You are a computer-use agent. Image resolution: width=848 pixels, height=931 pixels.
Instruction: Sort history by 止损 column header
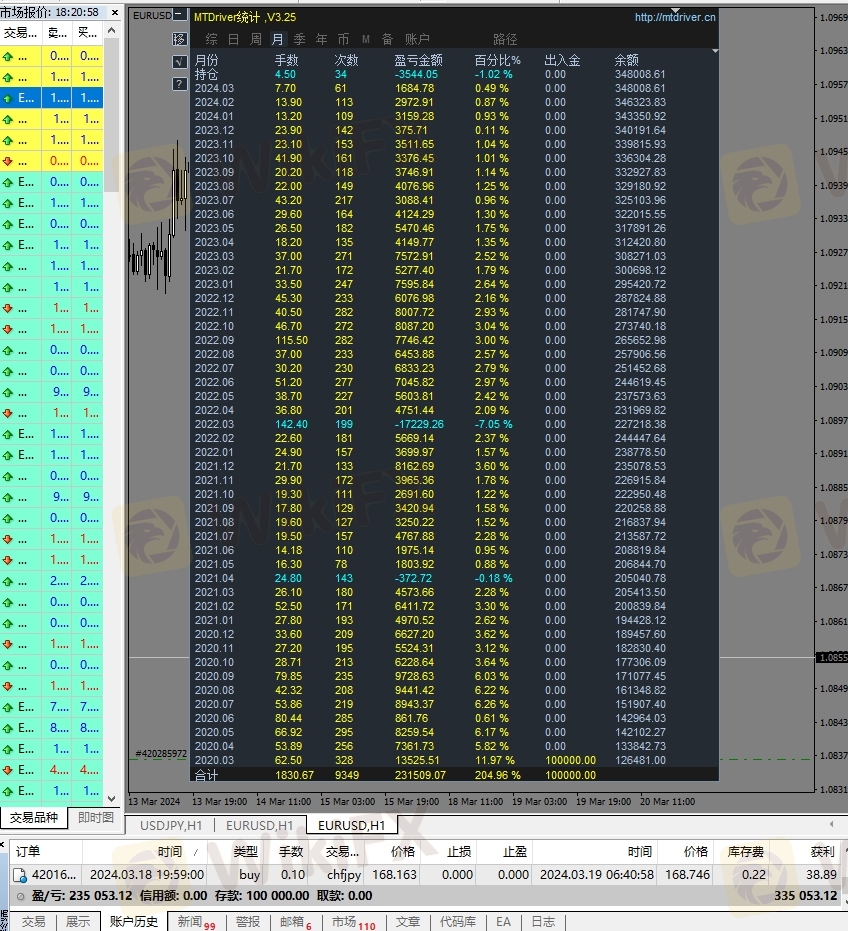pyautogui.click(x=459, y=852)
